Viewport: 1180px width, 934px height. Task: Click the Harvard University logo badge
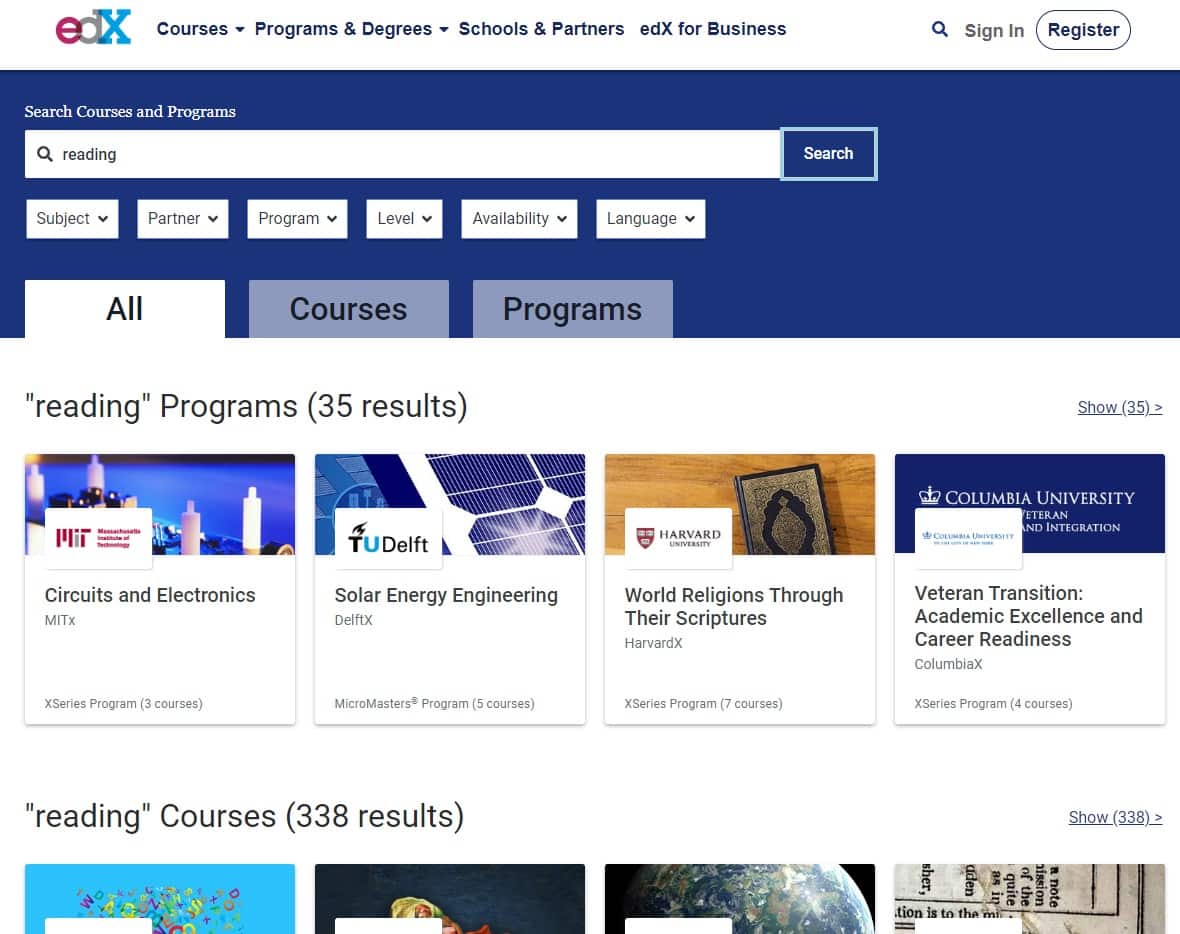[x=678, y=537]
